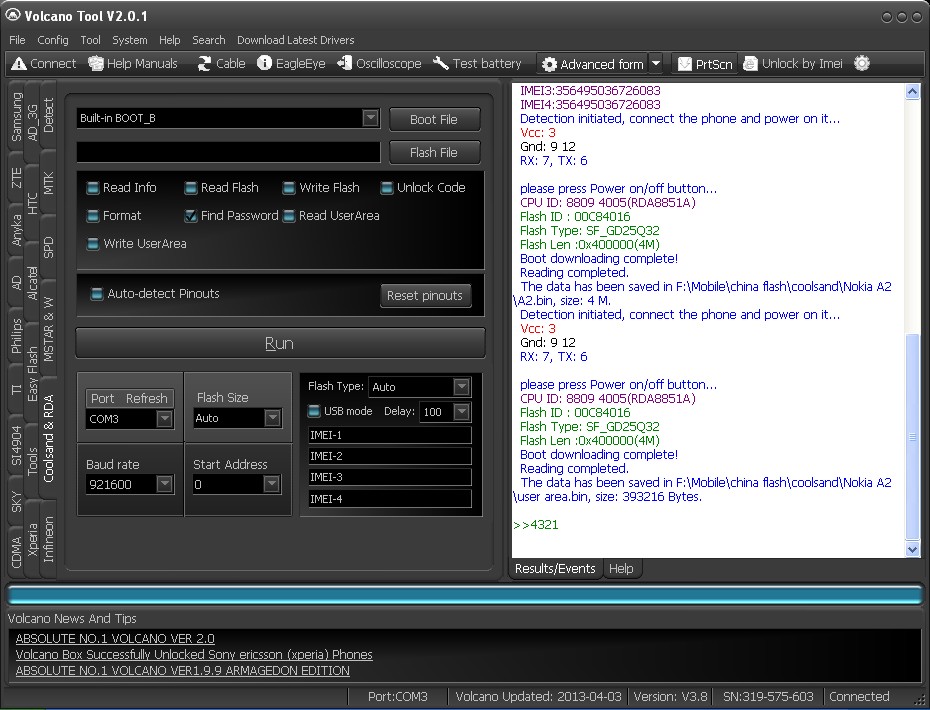Toggle Auto-detect Pinouts checkbox

[97, 294]
